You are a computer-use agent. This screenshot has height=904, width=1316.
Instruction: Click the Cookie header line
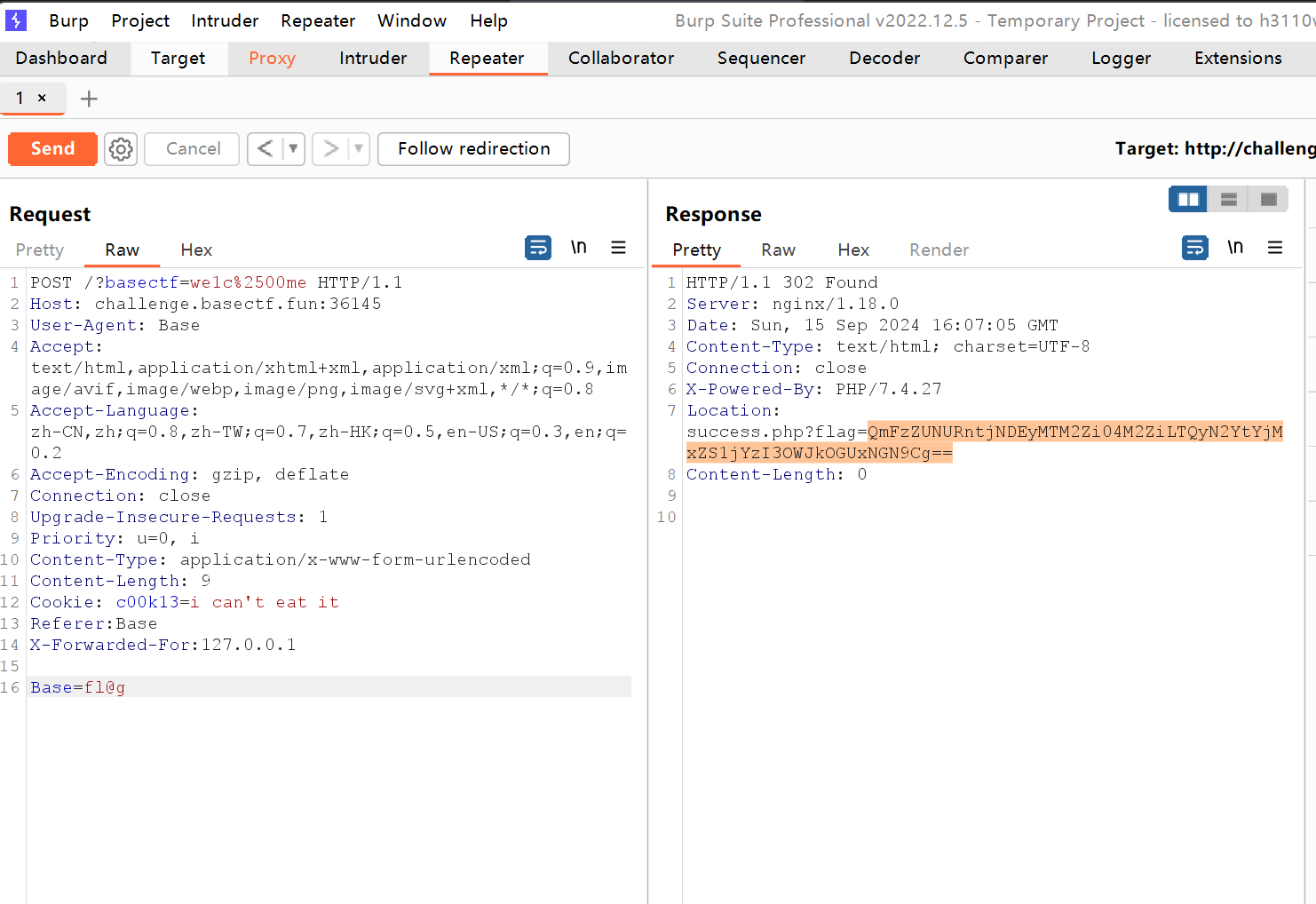point(185,602)
